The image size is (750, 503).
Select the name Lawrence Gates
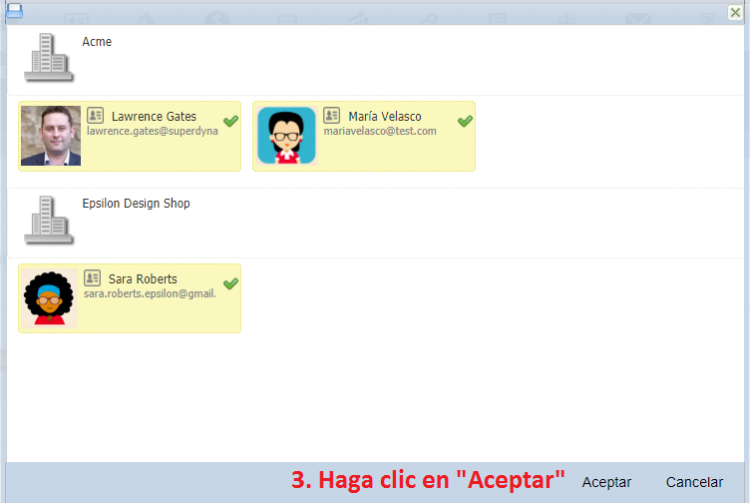tap(154, 116)
